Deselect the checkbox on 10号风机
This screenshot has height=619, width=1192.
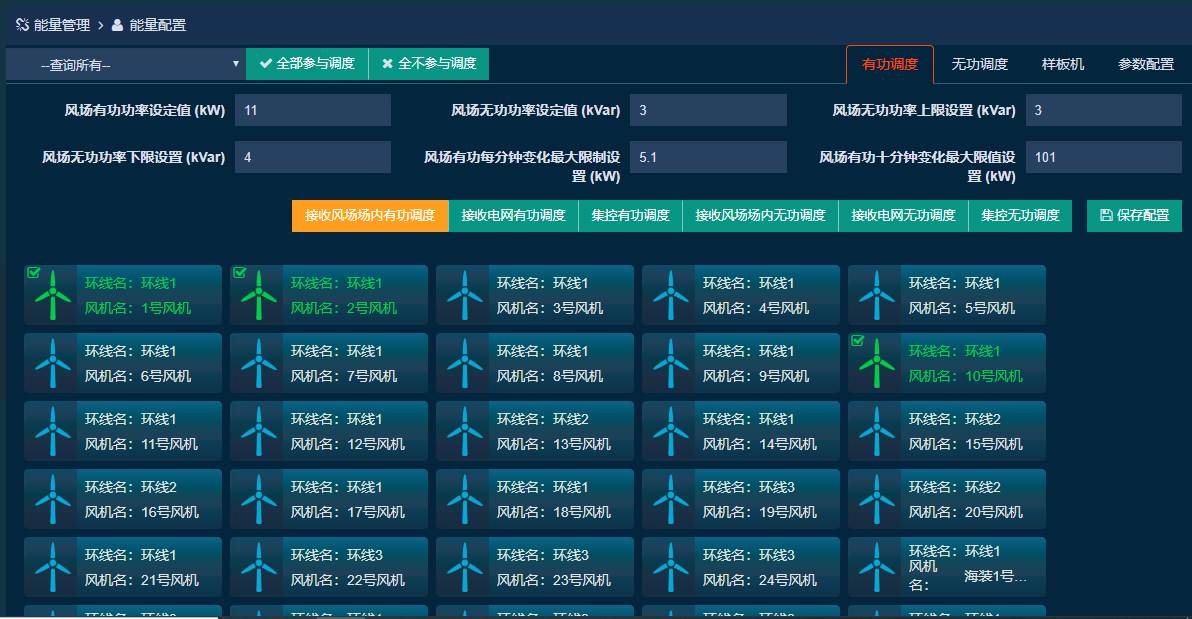pos(857,339)
